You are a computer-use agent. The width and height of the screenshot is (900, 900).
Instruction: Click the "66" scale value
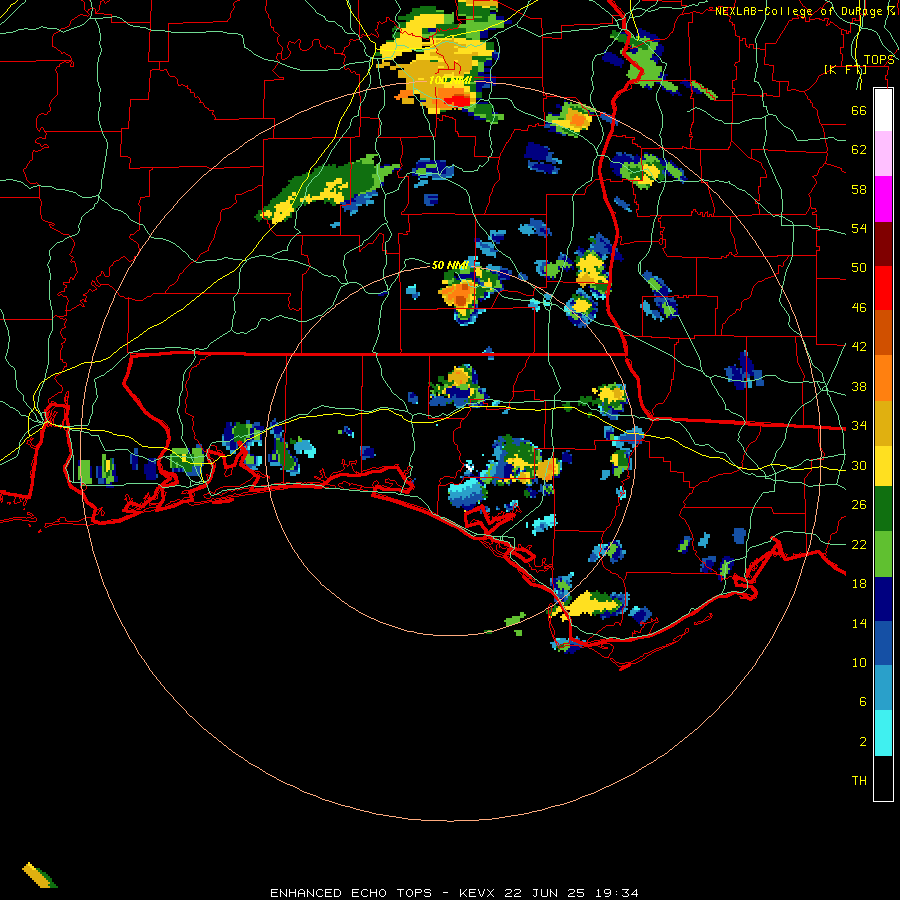click(859, 110)
